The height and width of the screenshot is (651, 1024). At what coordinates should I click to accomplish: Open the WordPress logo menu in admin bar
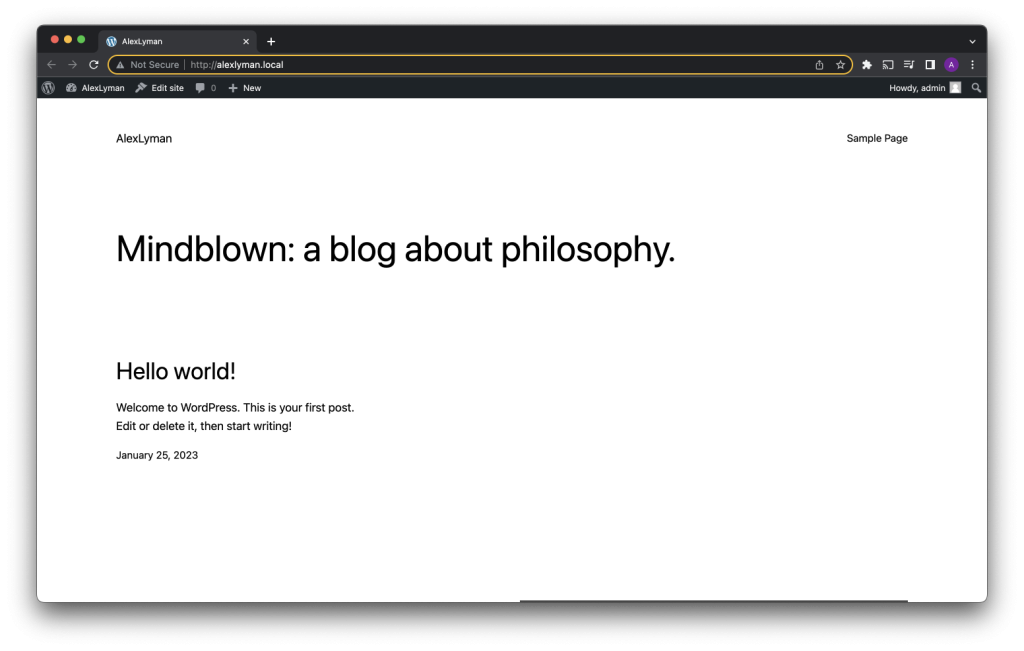(x=48, y=88)
